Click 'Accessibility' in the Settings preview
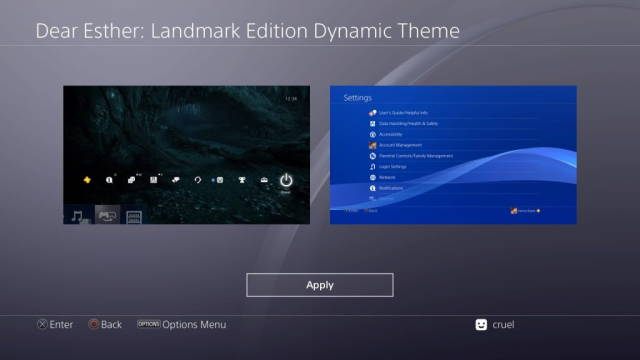640x360 pixels. [x=391, y=134]
